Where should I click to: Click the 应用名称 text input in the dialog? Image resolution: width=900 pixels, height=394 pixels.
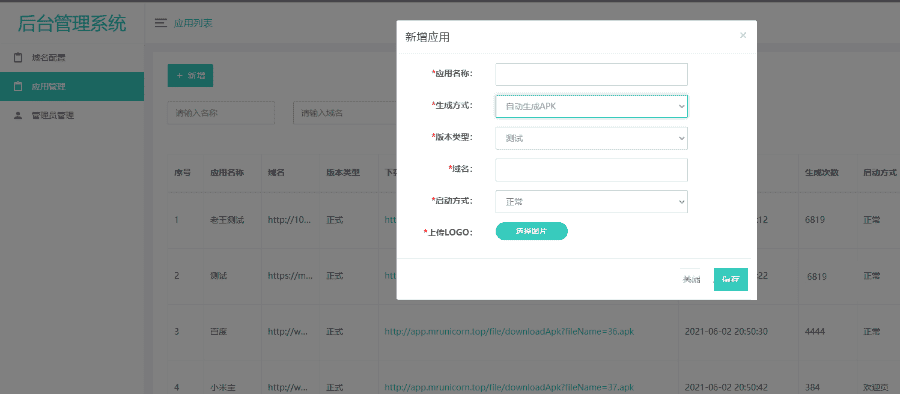[x=591, y=75]
